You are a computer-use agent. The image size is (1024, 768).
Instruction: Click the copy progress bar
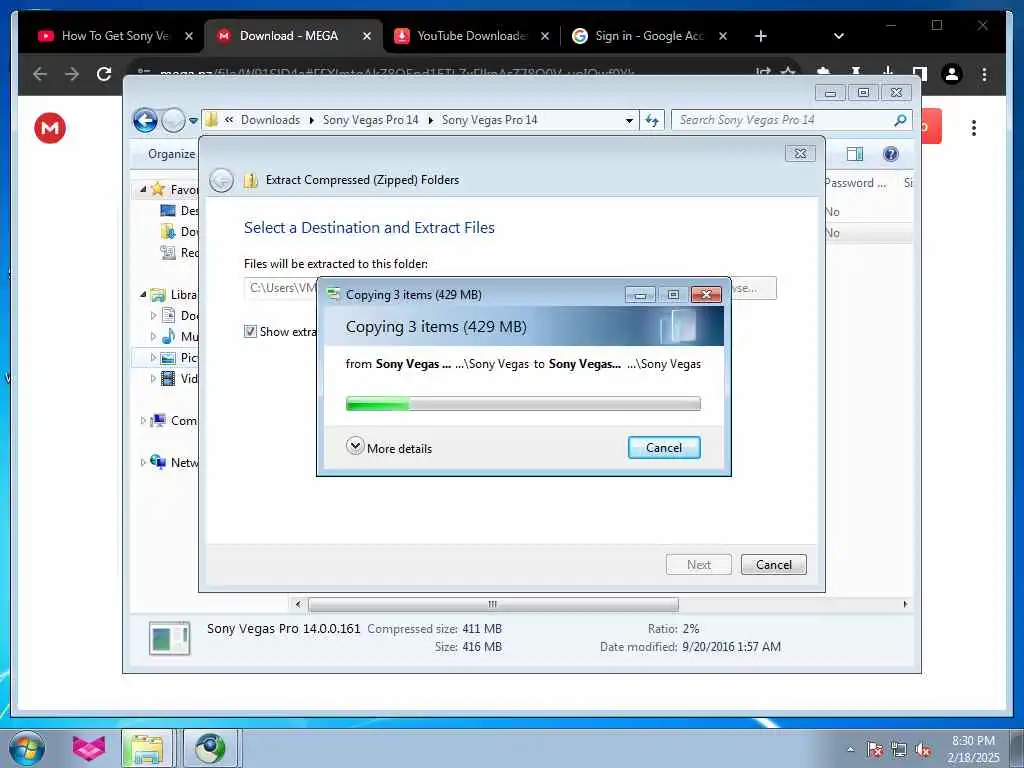point(522,404)
